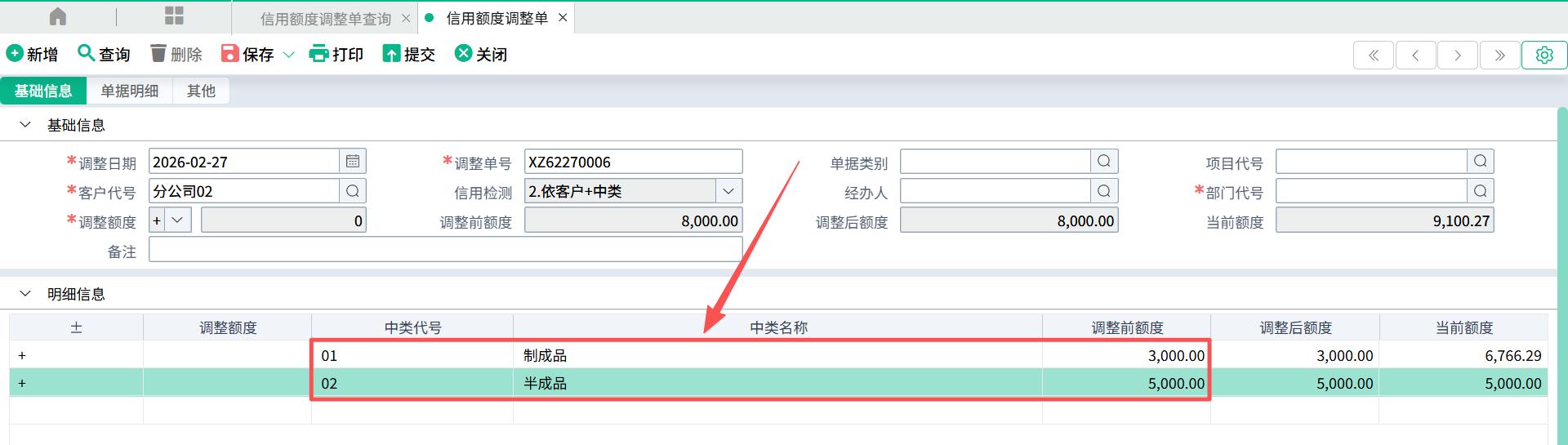Open the grid apps menu icon
Image resolution: width=1568 pixels, height=445 pixels.
tap(174, 16)
